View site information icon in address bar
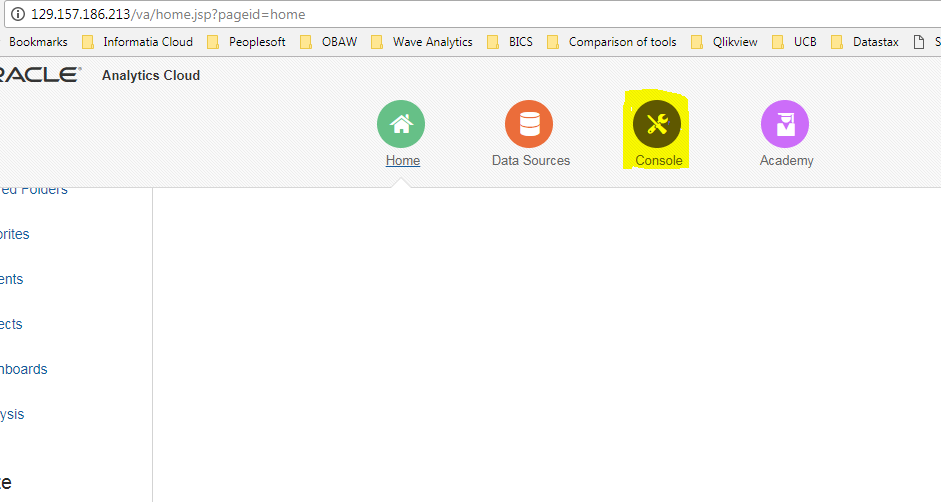This screenshot has height=502, width=941. 17,15
